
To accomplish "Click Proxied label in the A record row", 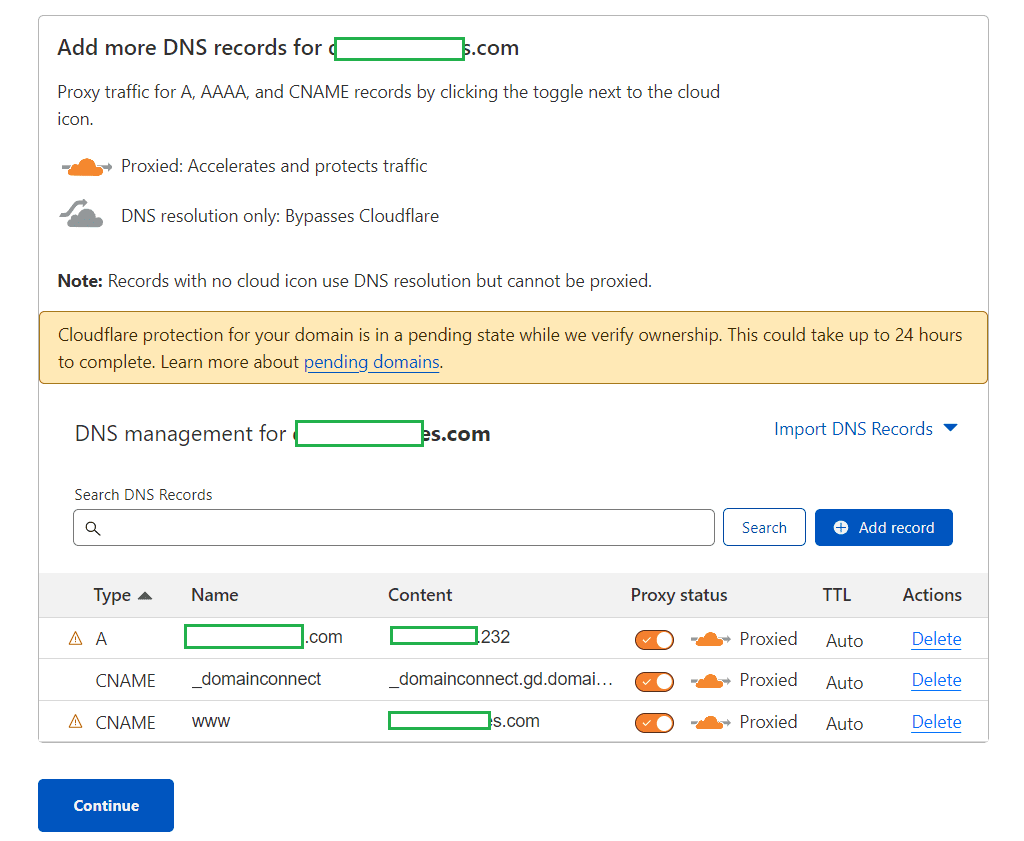I will tap(768, 639).
